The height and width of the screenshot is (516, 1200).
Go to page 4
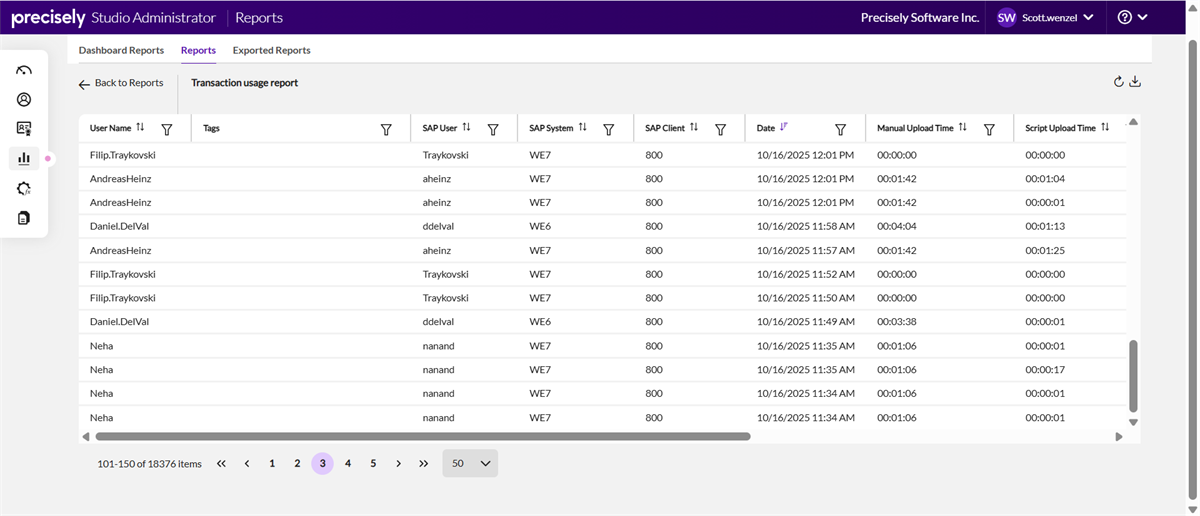click(348, 463)
